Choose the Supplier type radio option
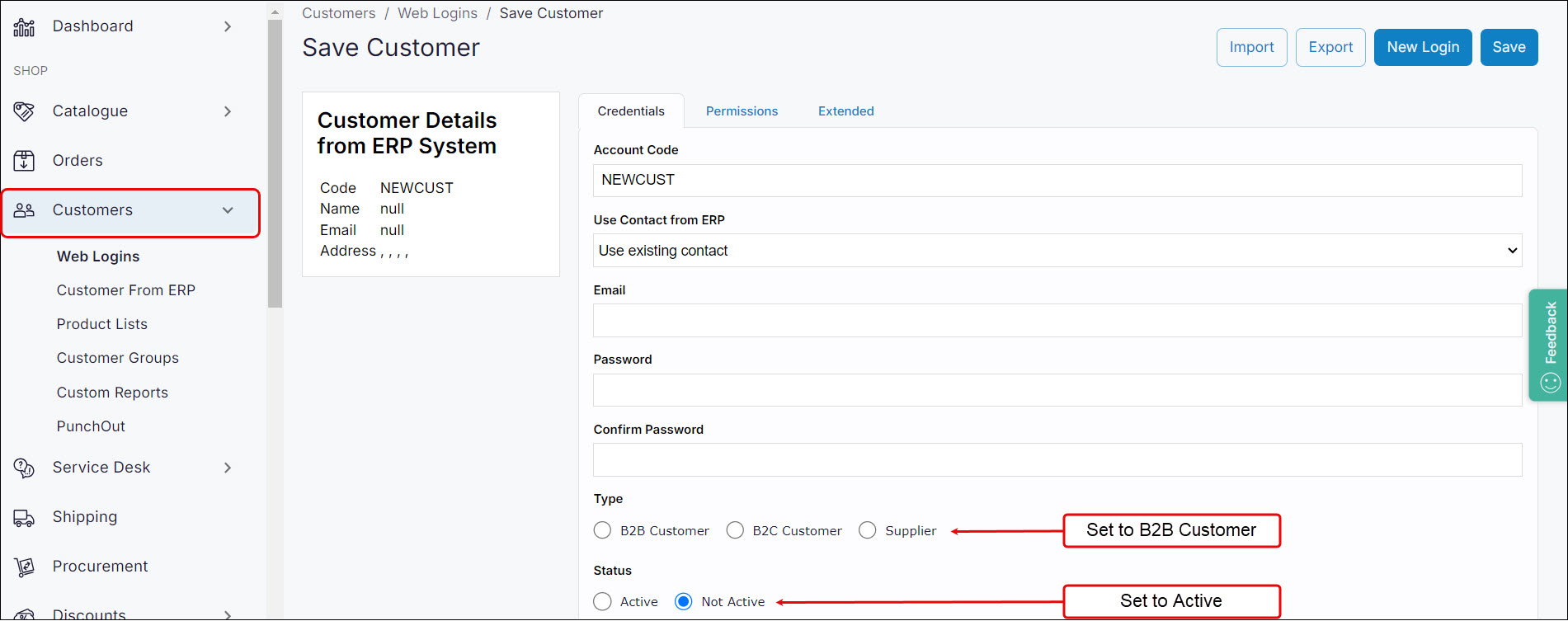 [867, 530]
